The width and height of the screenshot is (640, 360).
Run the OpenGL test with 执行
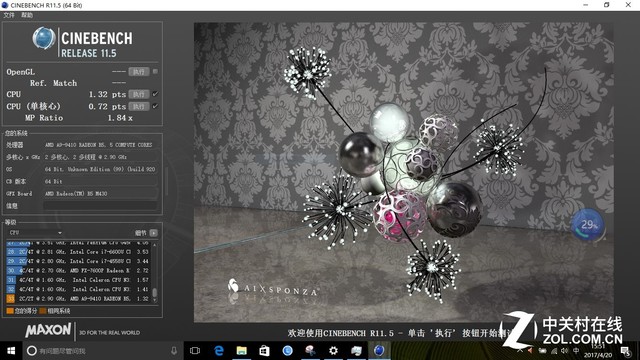click(139, 72)
